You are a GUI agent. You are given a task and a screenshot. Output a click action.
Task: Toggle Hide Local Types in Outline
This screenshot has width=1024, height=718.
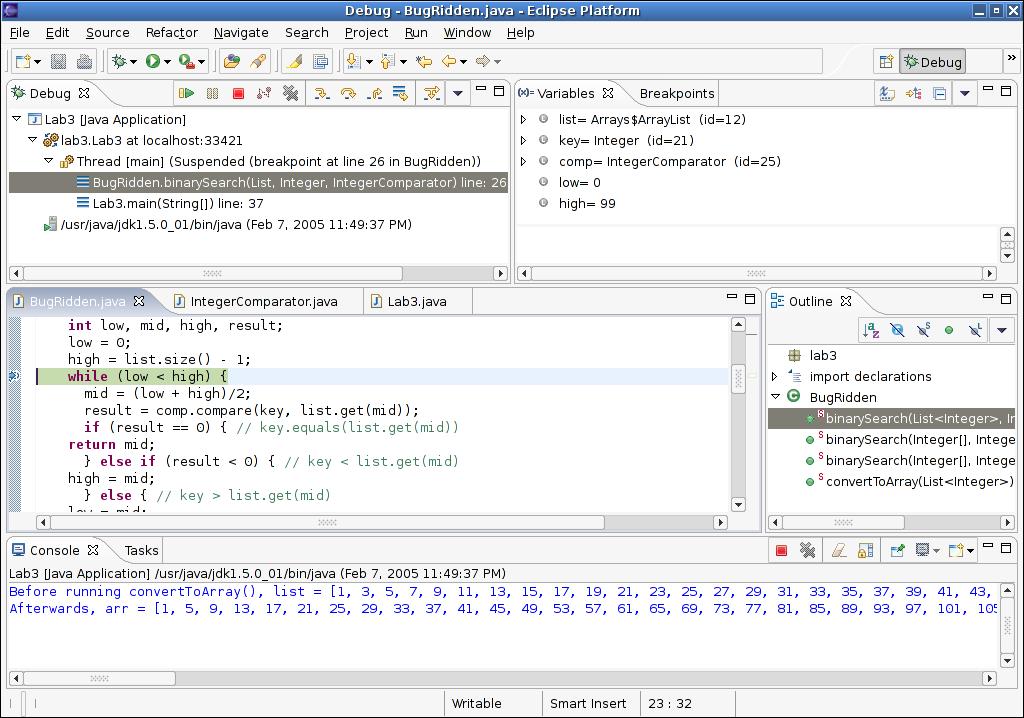click(x=975, y=331)
